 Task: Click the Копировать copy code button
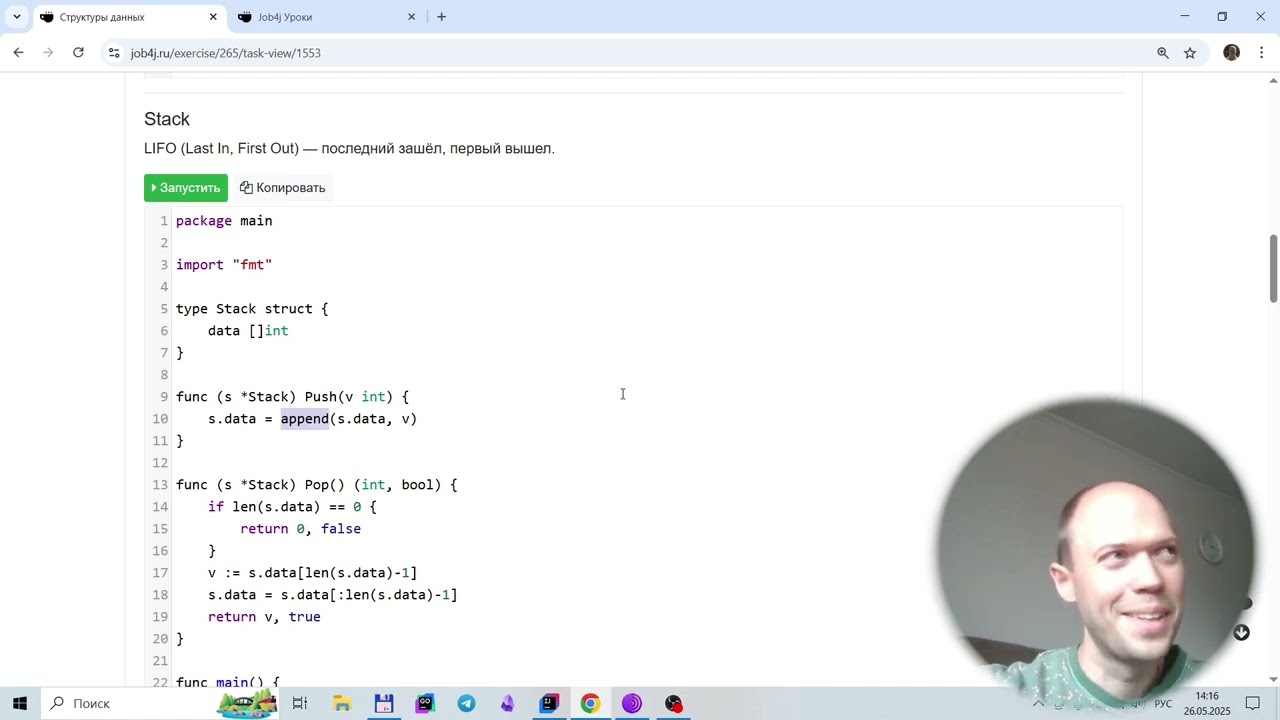[283, 188]
